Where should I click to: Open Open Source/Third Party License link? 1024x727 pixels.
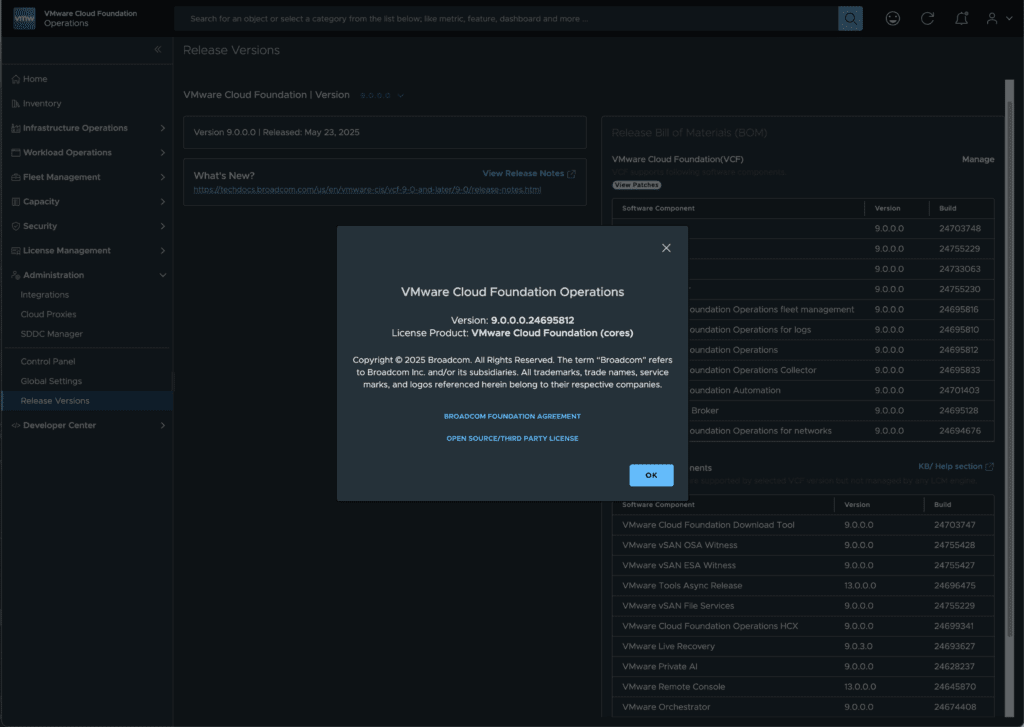[x=512, y=438]
